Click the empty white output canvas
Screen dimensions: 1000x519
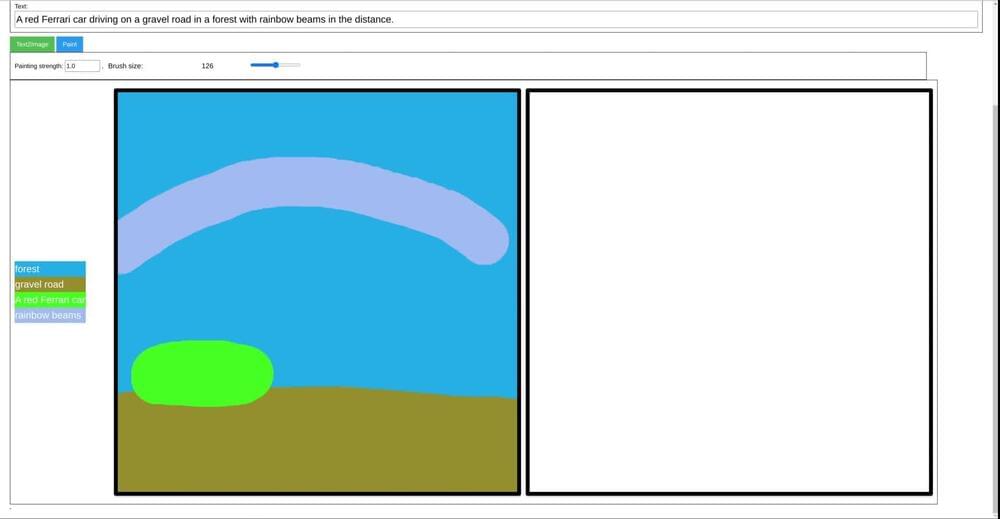click(x=729, y=291)
